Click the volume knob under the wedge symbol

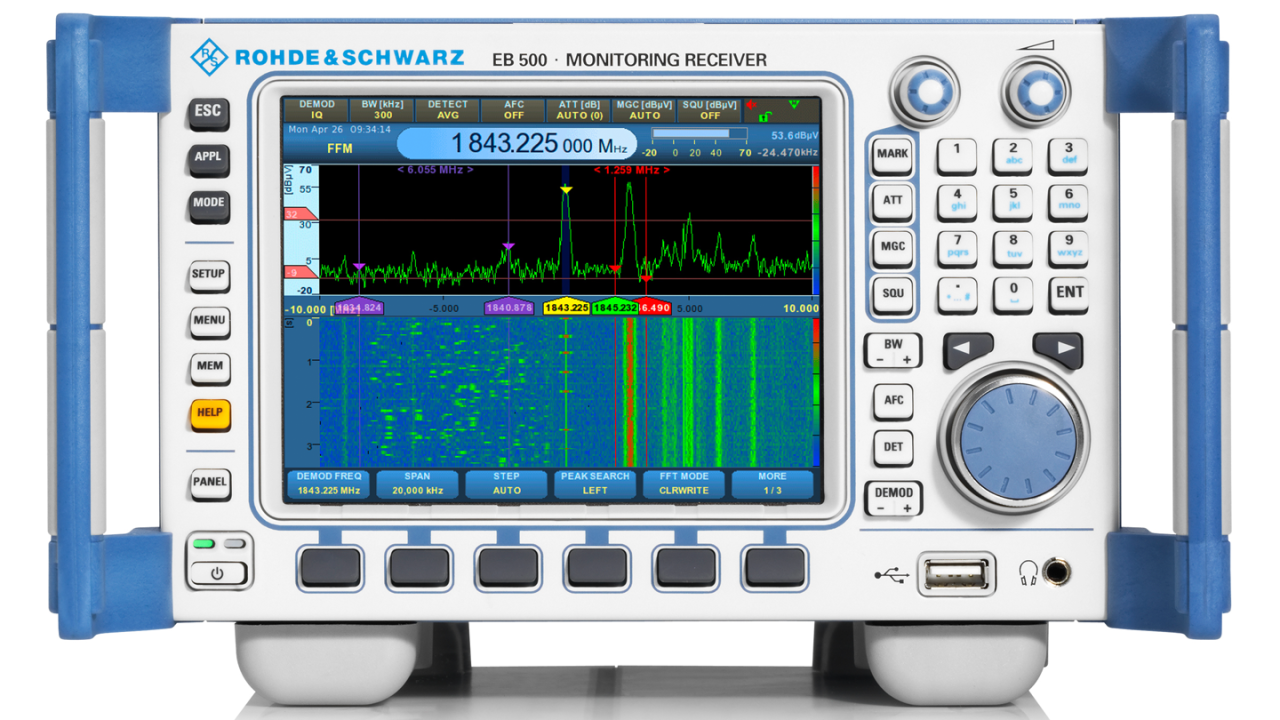coord(1038,92)
